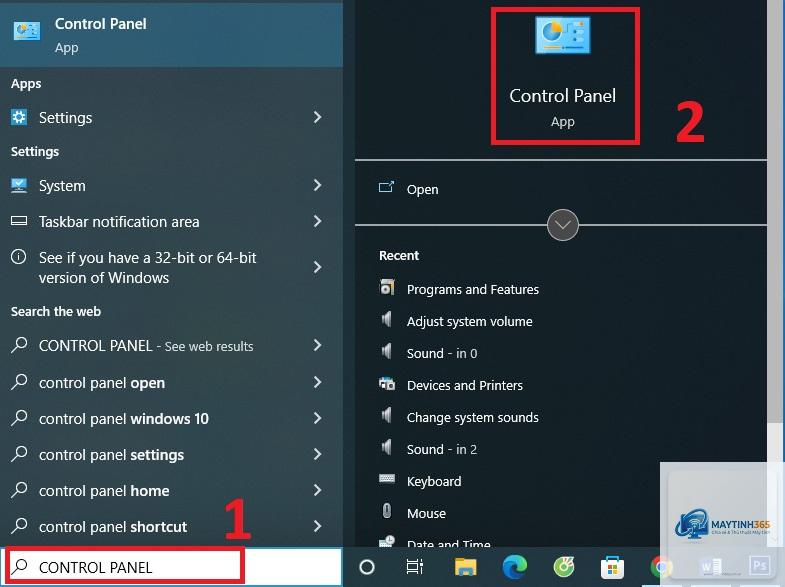Click the Settings gear icon

(19, 117)
